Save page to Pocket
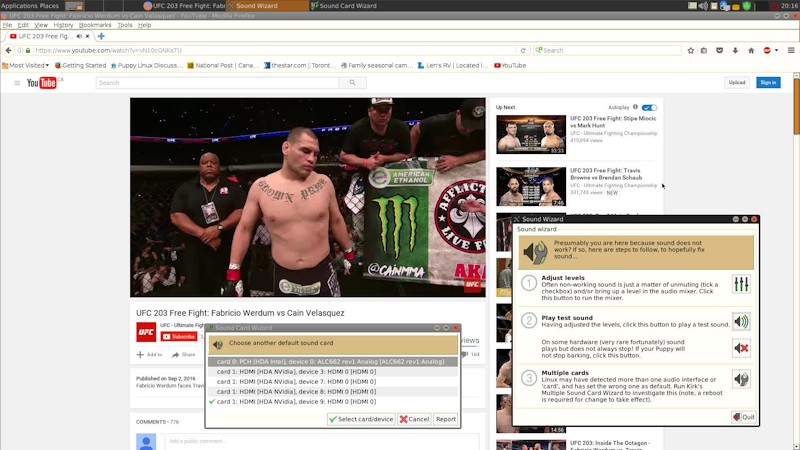The width and height of the screenshot is (800, 450). 719,51
